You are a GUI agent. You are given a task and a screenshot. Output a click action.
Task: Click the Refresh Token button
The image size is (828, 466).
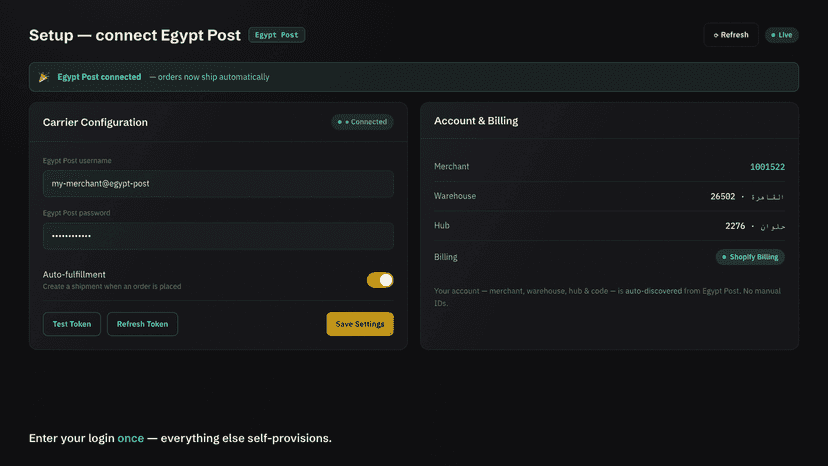(143, 324)
